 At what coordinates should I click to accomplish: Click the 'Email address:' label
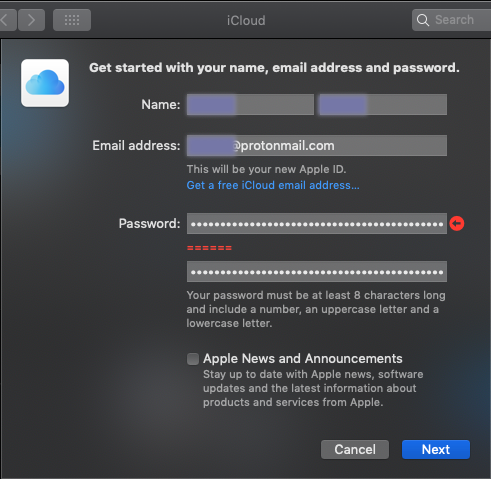136,146
